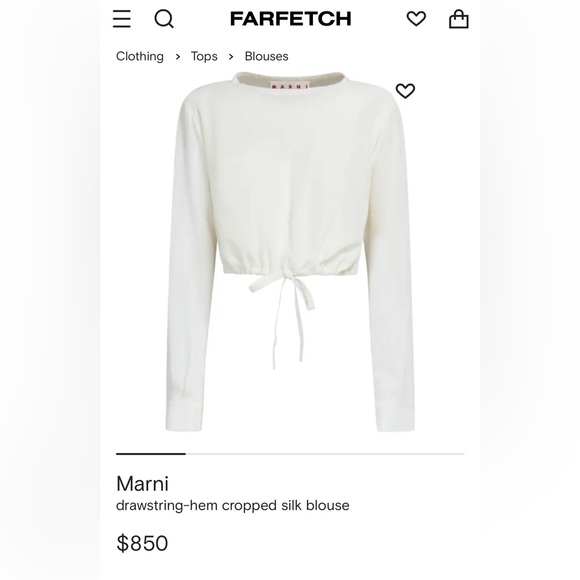Click the image carousel progress bar

[x=290, y=453]
